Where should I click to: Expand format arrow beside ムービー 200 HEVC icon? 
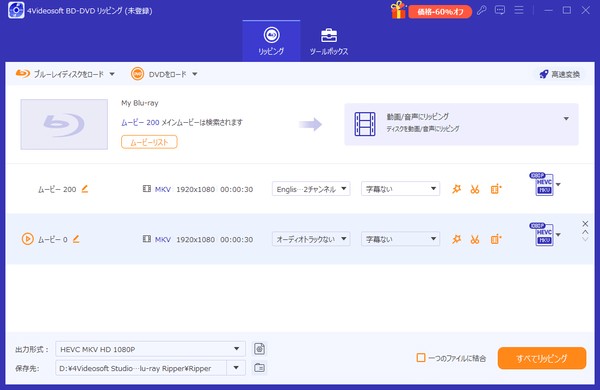(x=558, y=184)
